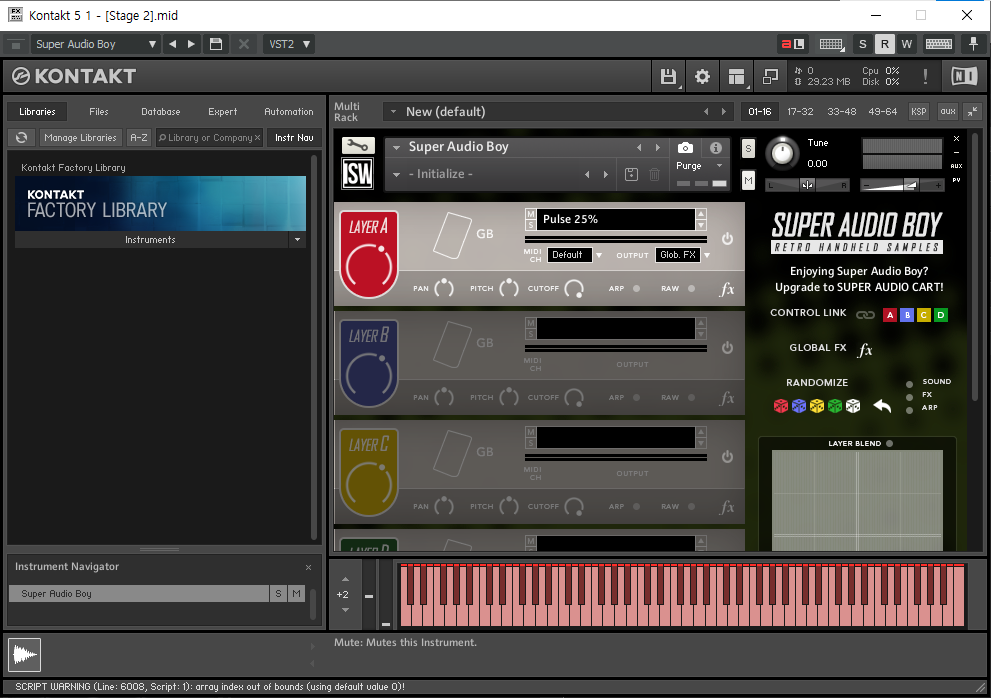Show instrument info icon
Screen dimensions: 991x698
pos(715,148)
